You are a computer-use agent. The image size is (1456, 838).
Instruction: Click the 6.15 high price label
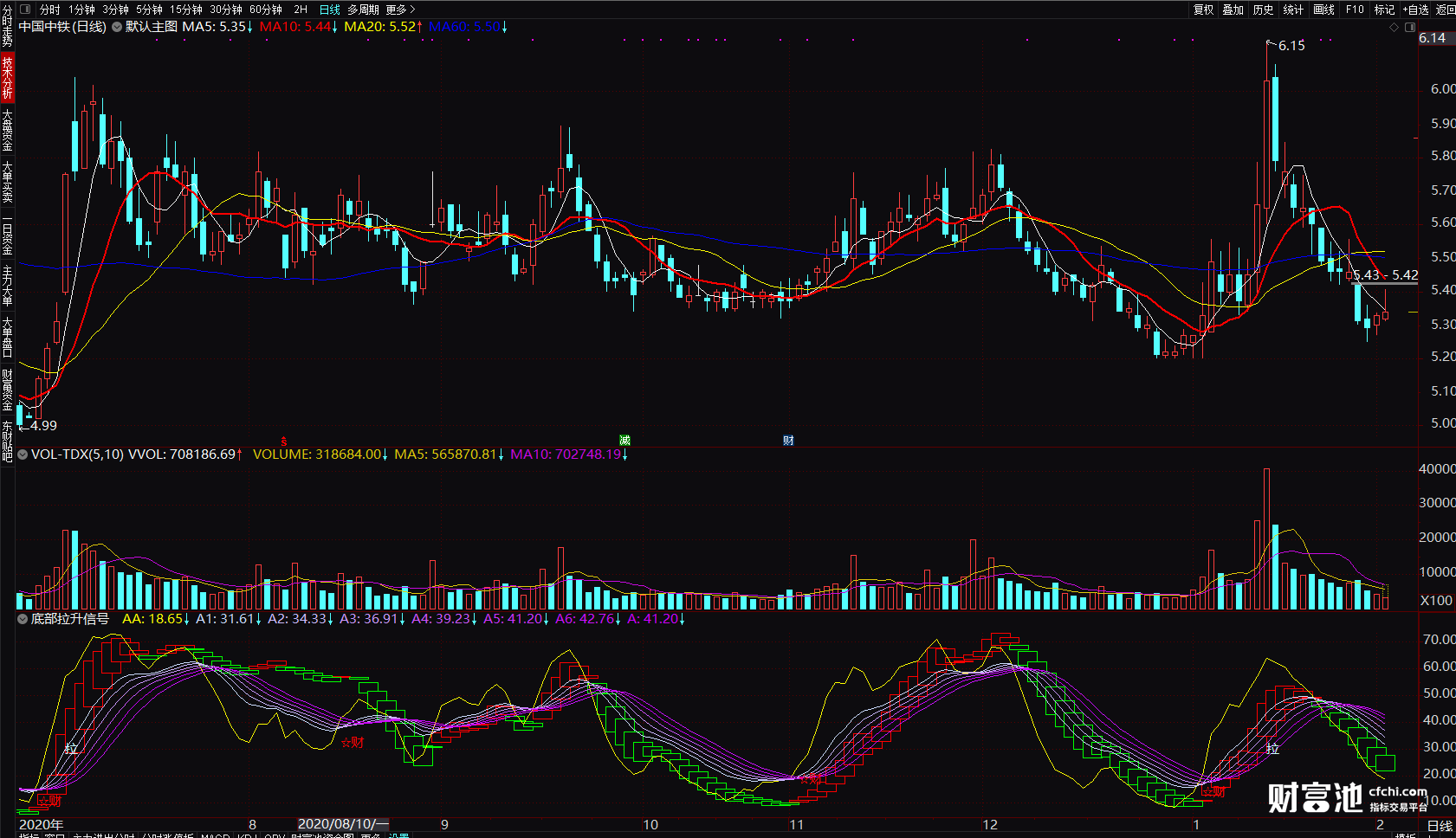1291,46
